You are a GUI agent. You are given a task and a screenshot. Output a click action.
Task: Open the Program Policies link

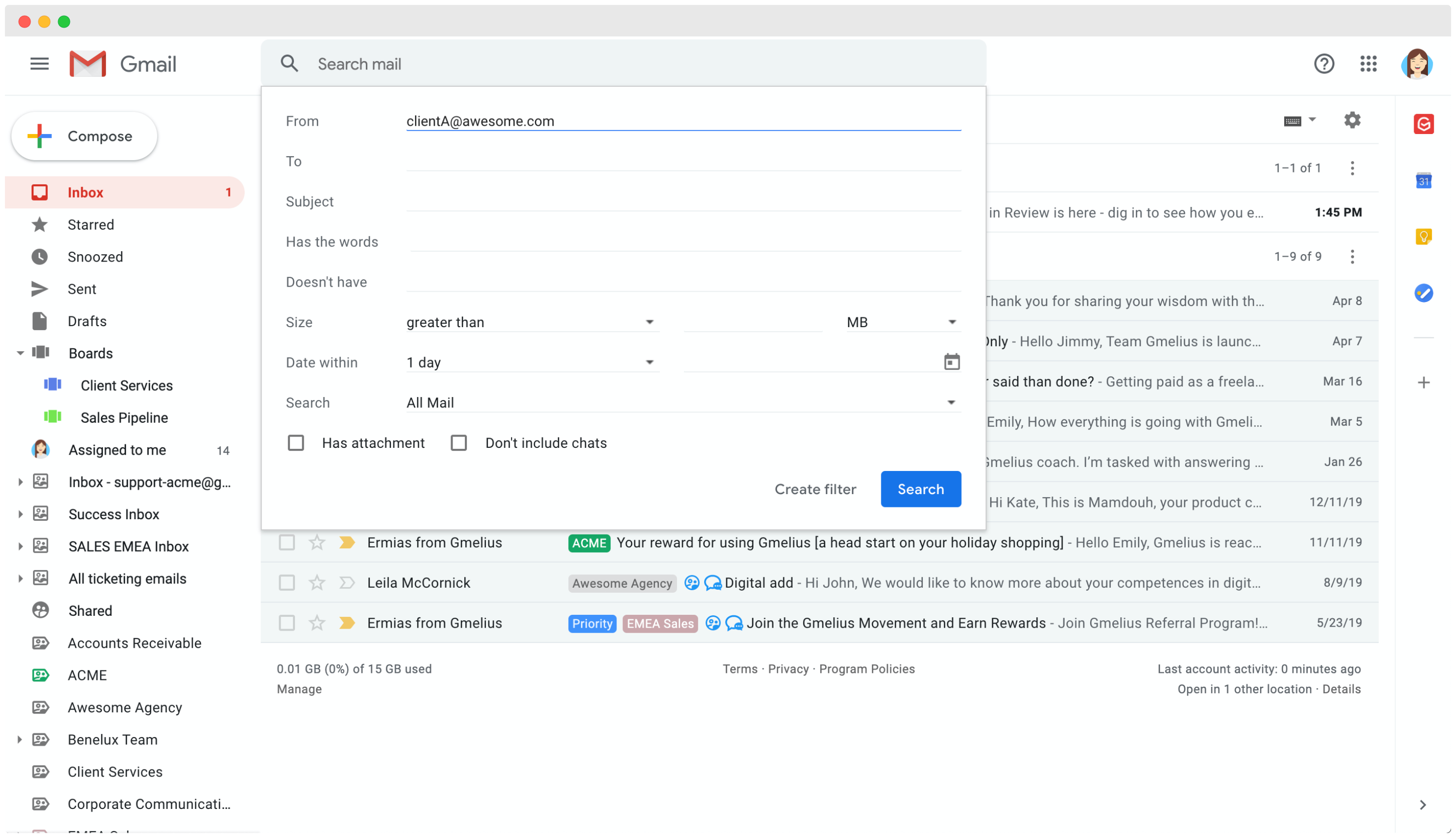[866, 669]
